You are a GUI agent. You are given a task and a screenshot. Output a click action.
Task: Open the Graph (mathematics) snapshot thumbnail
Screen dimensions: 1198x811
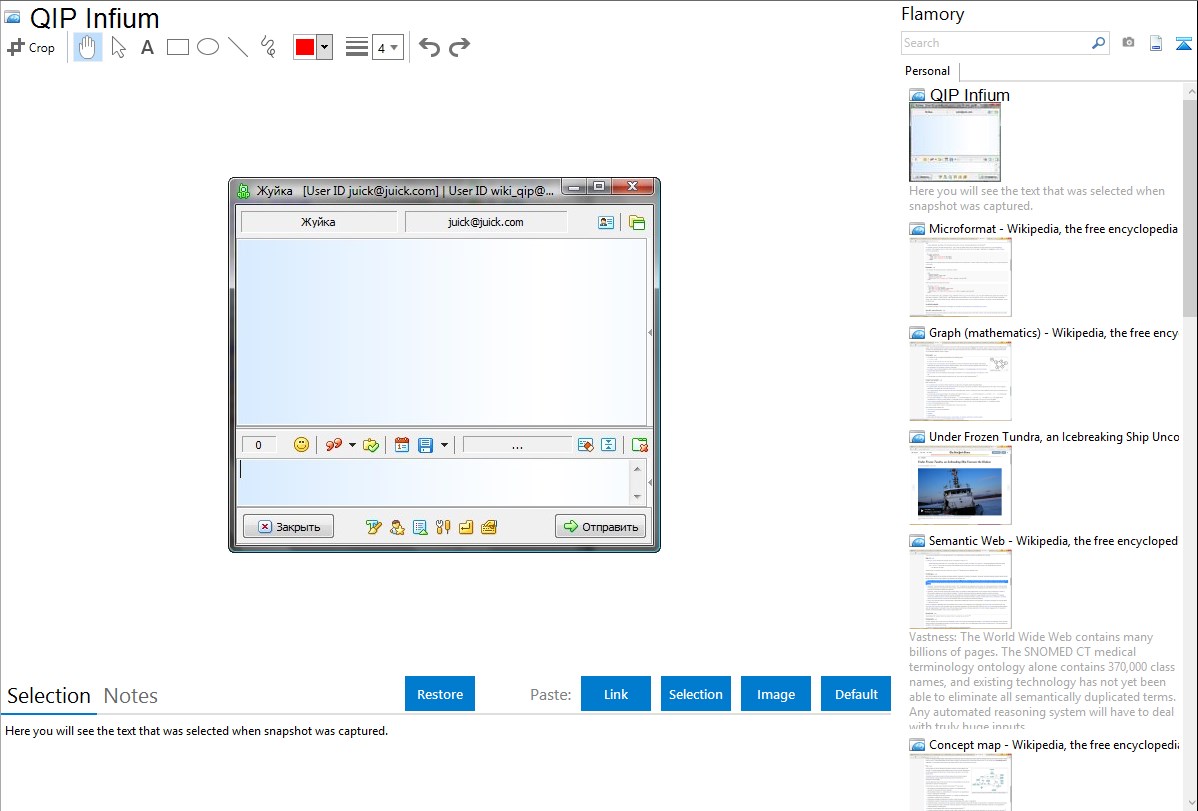[960, 381]
